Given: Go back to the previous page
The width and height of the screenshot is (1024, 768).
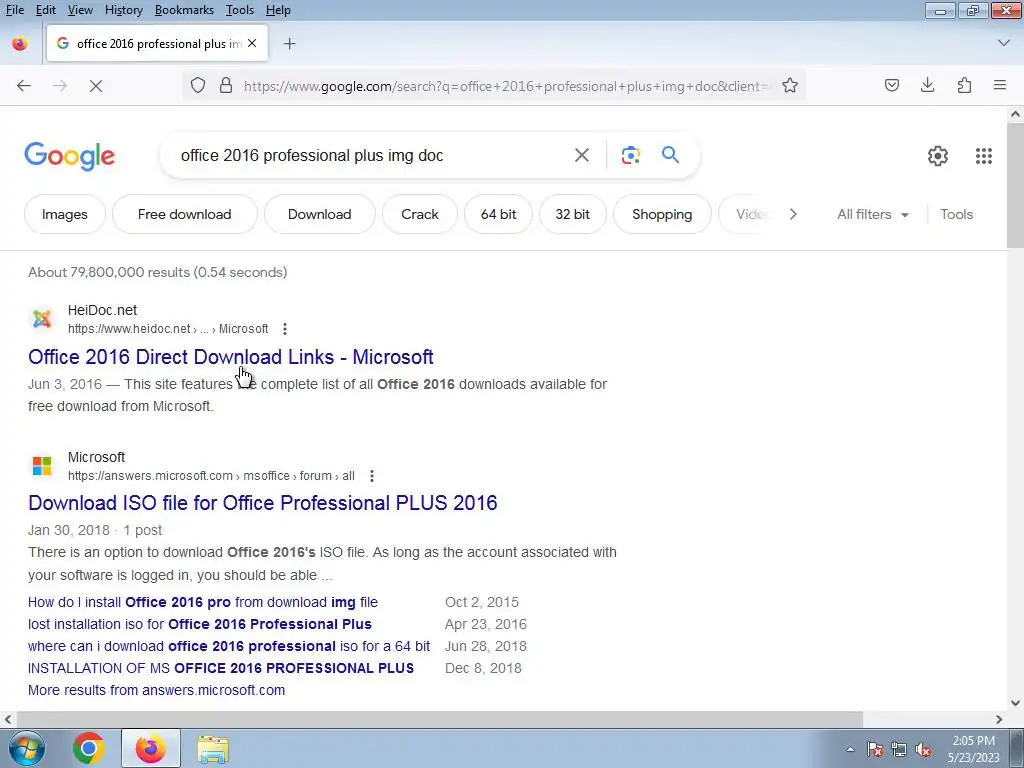Looking at the screenshot, I should 24,86.
